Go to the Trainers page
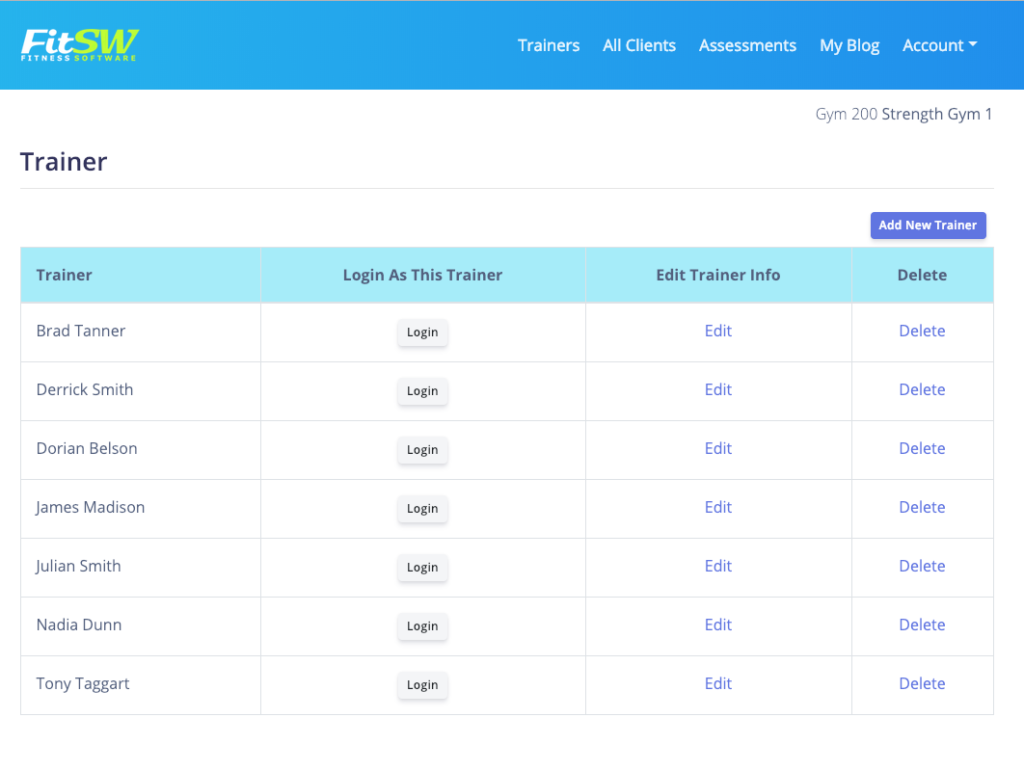The image size is (1024, 771). click(548, 45)
